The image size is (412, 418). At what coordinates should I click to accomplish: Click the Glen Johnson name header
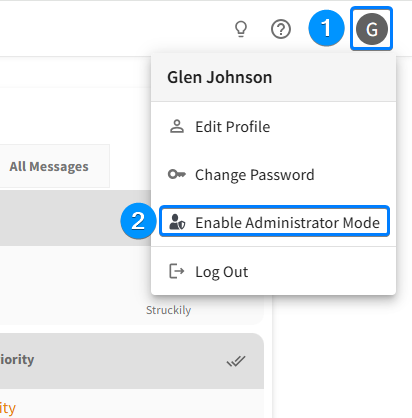[x=220, y=77]
